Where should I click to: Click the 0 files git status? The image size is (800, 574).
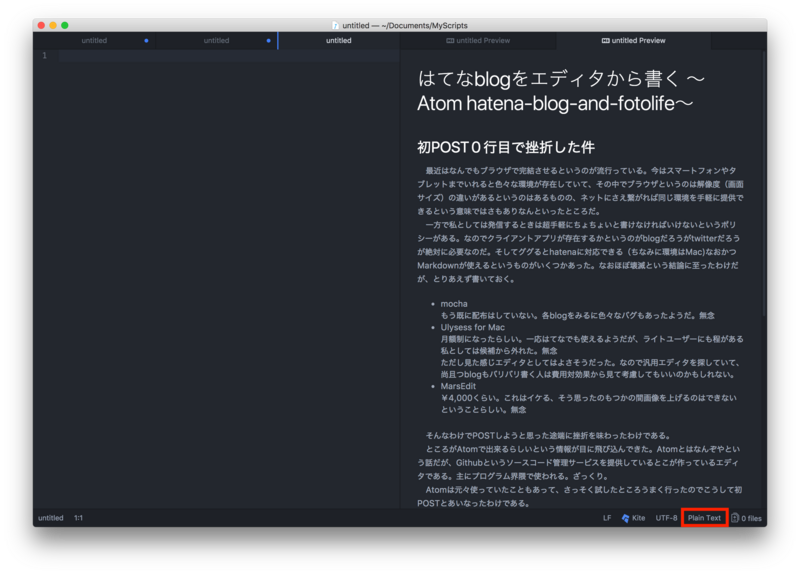(x=751, y=518)
